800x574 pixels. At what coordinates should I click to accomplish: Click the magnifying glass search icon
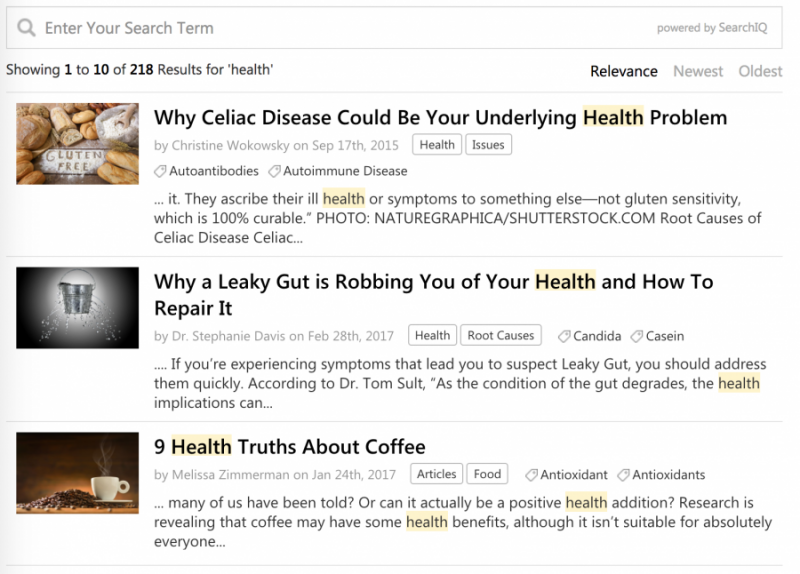coord(26,28)
